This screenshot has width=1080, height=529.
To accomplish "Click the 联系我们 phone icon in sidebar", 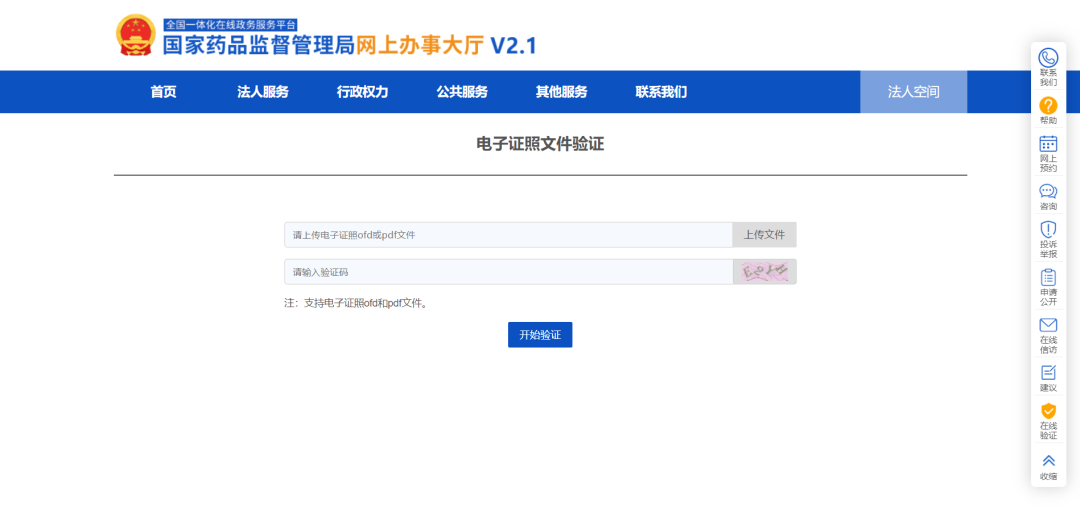I will (x=1048, y=58).
